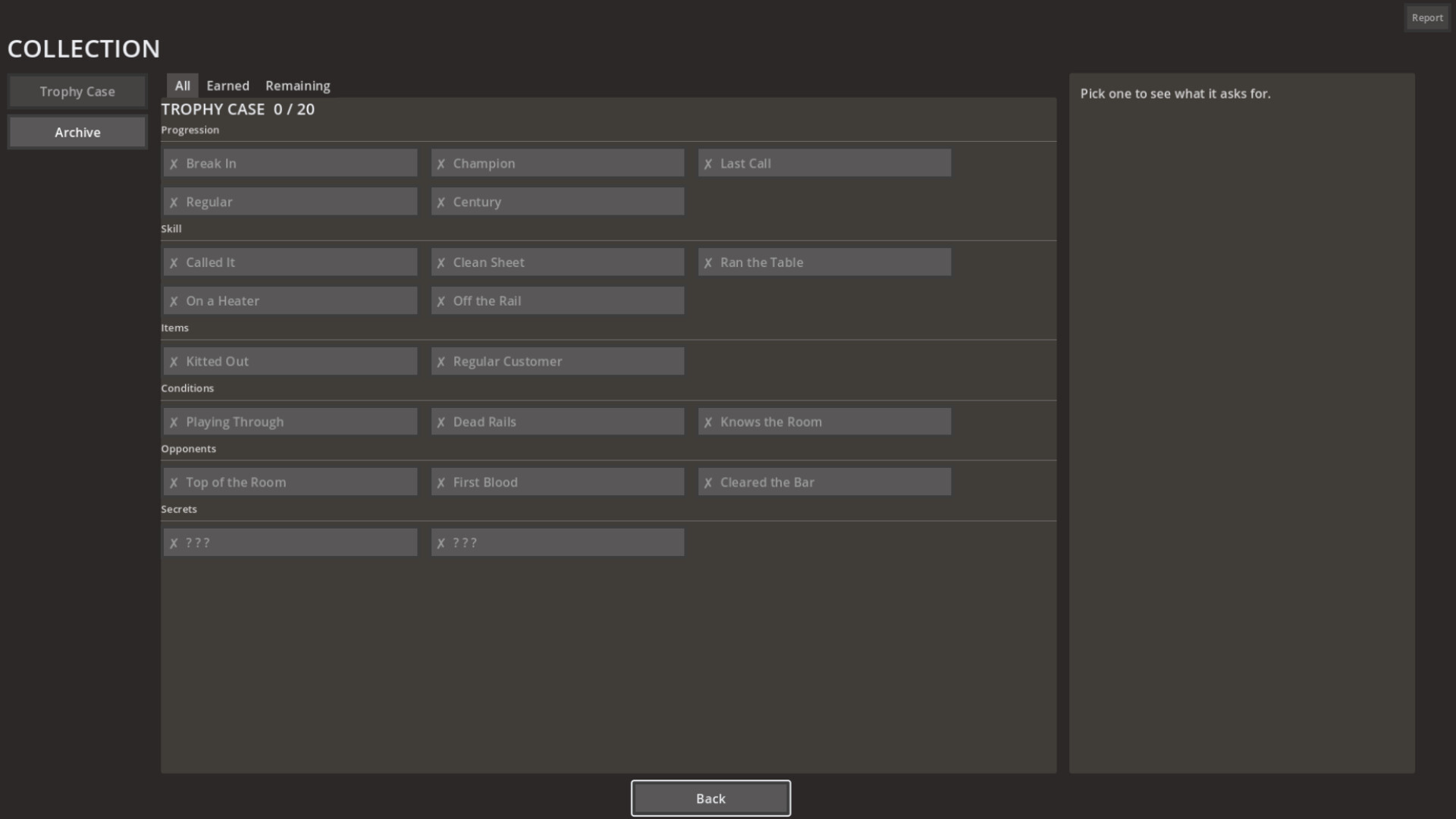Viewport: 1456px width, 819px height.
Task: Select the Regular trophy entry
Action: (x=290, y=202)
